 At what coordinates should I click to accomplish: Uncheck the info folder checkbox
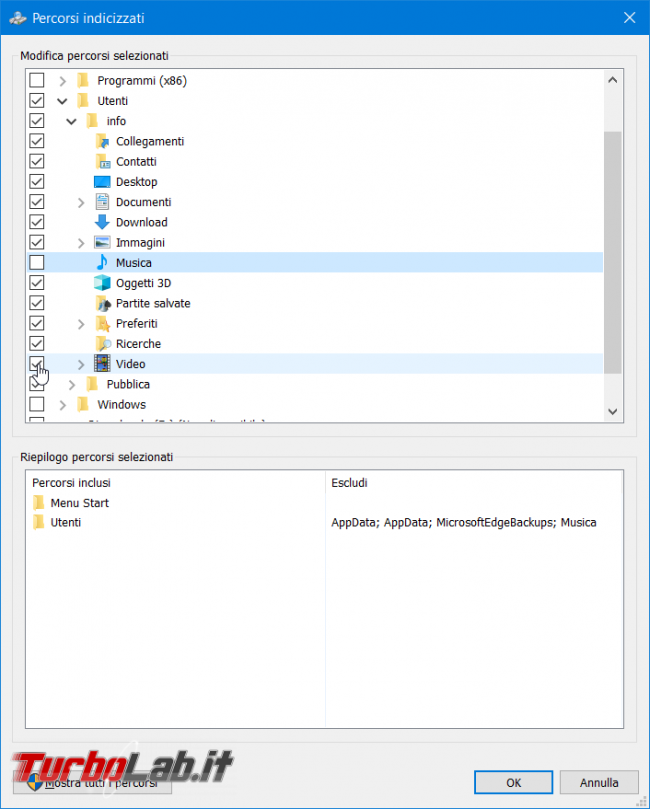(37, 121)
